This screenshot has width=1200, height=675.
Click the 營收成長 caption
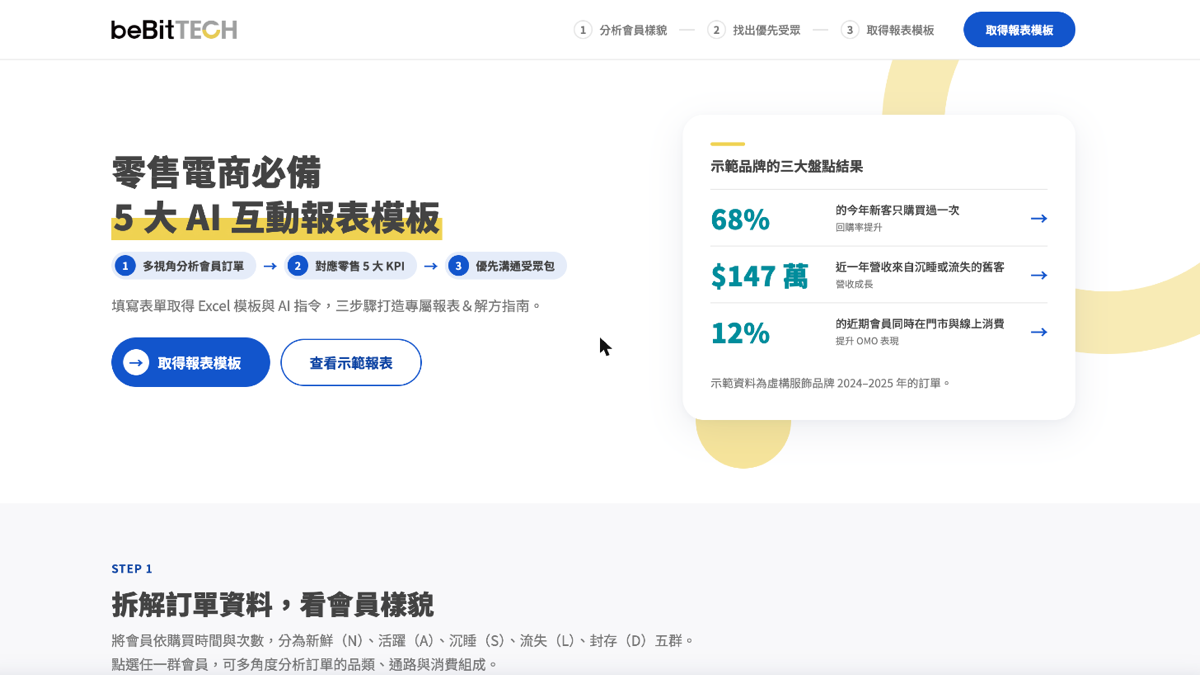(854, 284)
